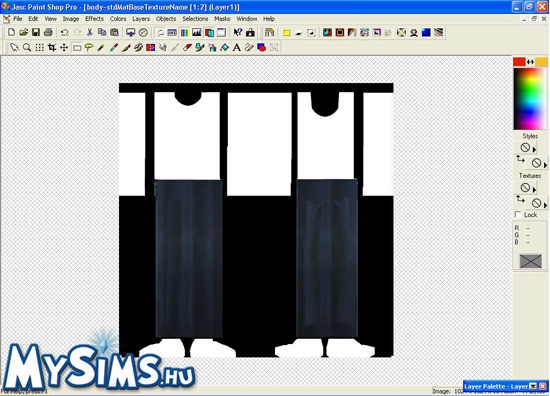Copy selection with the Copy icon
Screen dimensions: 550x396
(102, 33)
